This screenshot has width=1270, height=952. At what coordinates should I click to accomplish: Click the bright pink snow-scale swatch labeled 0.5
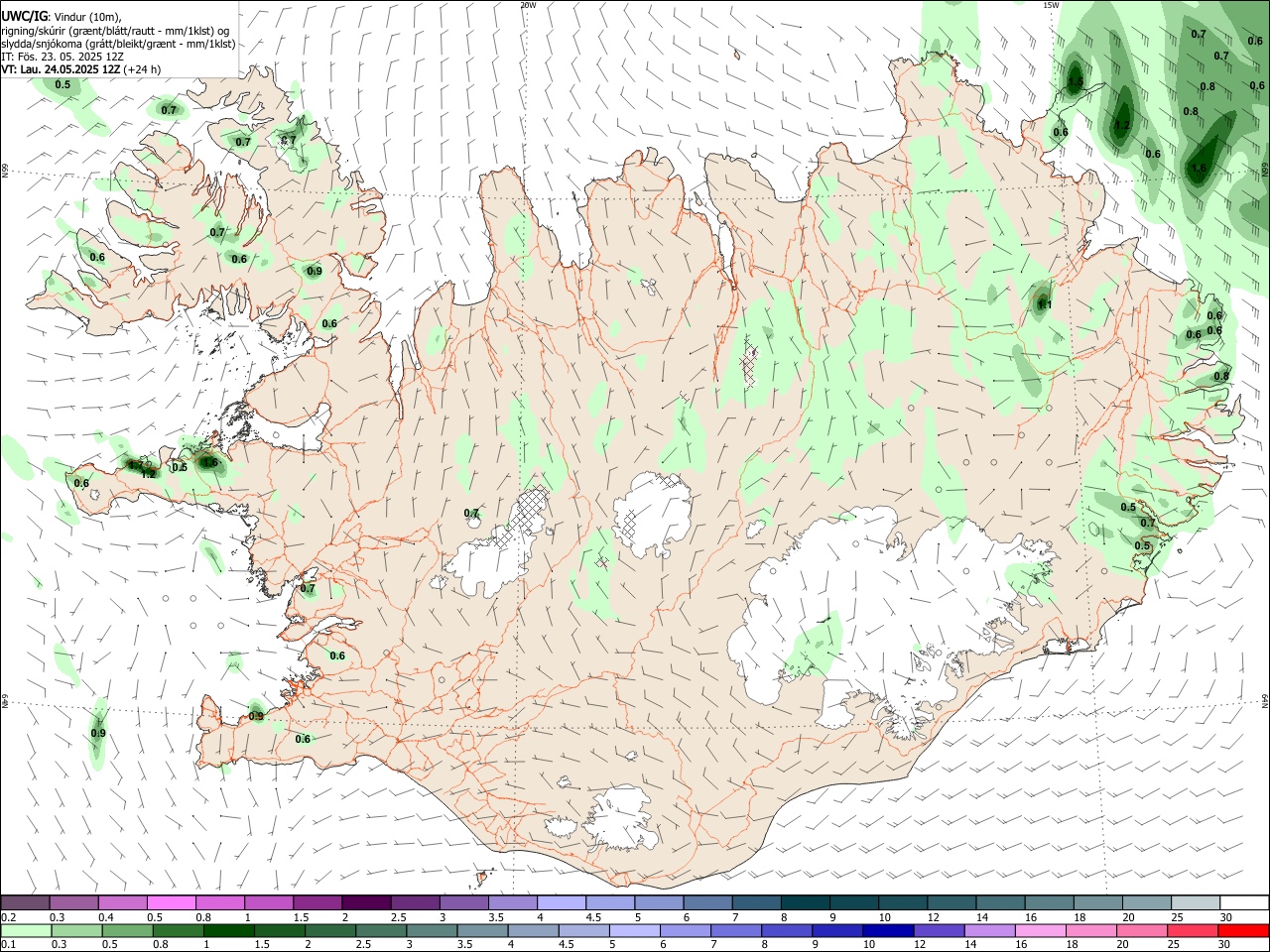[171, 902]
